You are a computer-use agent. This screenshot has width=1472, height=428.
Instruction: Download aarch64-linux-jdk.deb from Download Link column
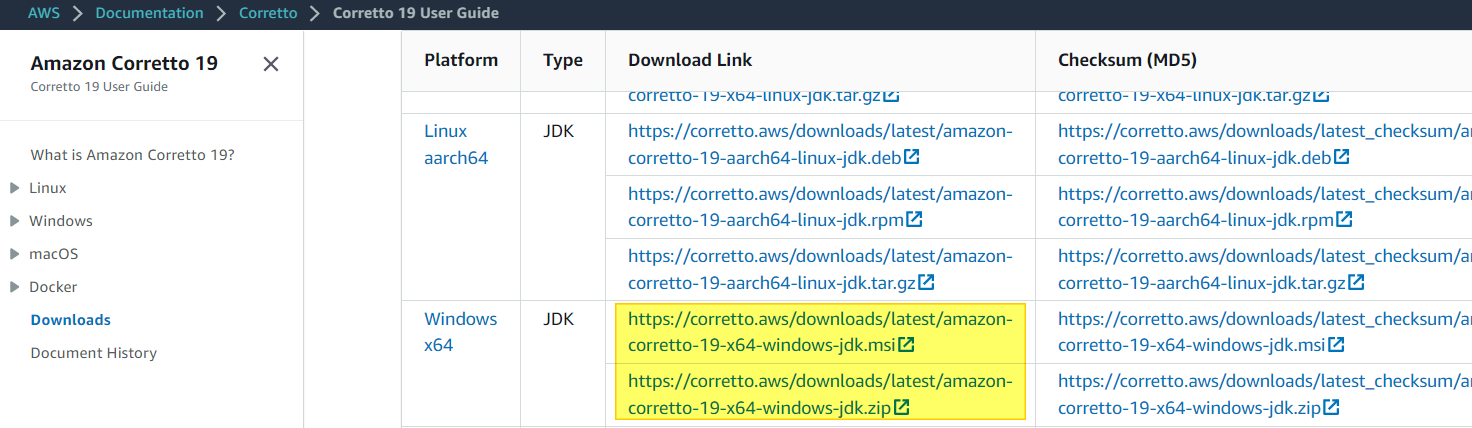(x=820, y=144)
